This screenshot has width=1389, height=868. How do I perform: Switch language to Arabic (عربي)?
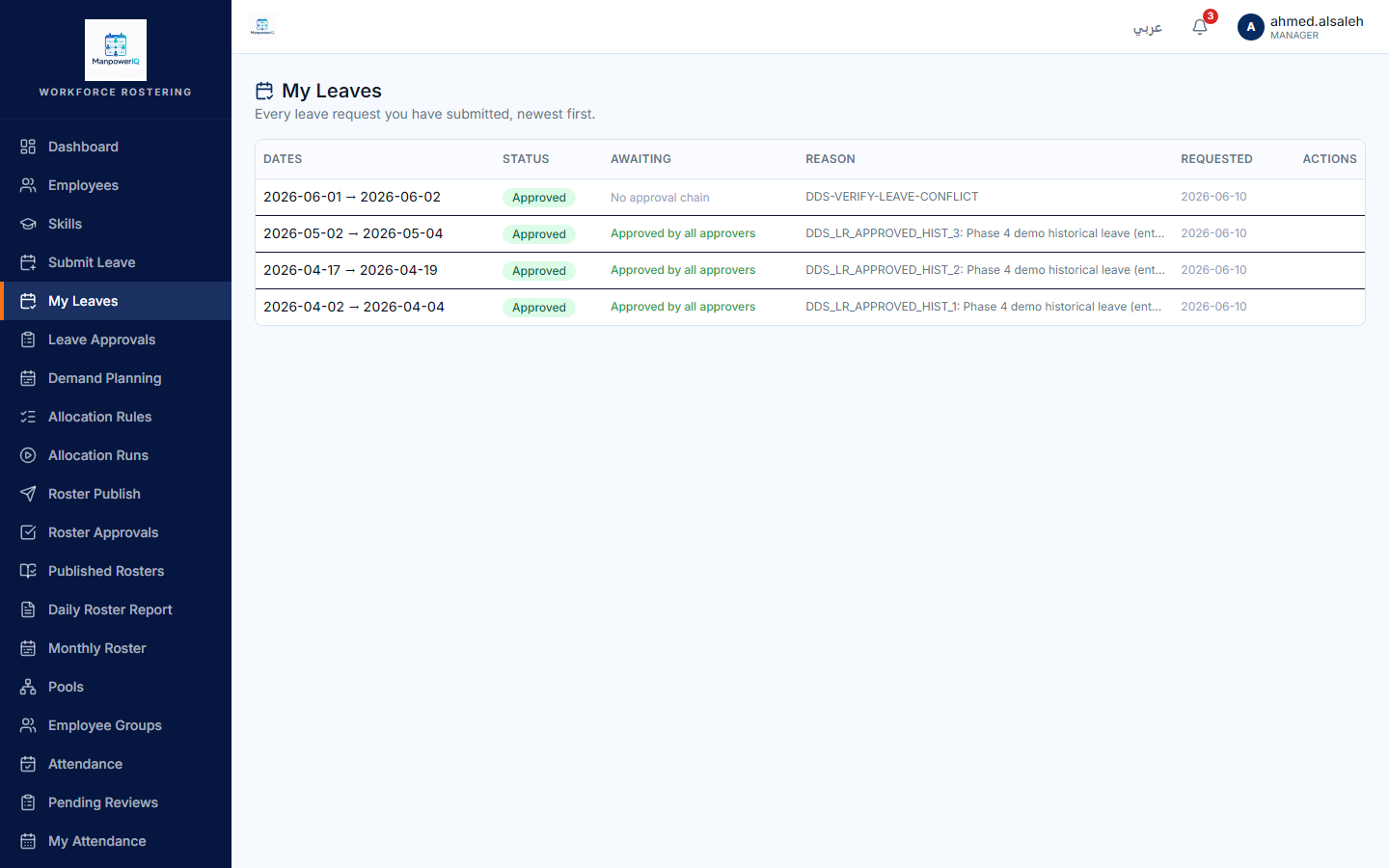[x=1147, y=27]
